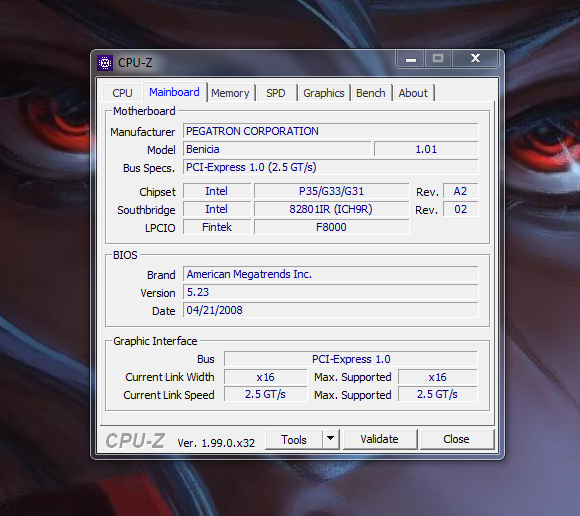Go to the Bench tab
Viewport: 580px width, 516px height.
(x=371, y=93)
